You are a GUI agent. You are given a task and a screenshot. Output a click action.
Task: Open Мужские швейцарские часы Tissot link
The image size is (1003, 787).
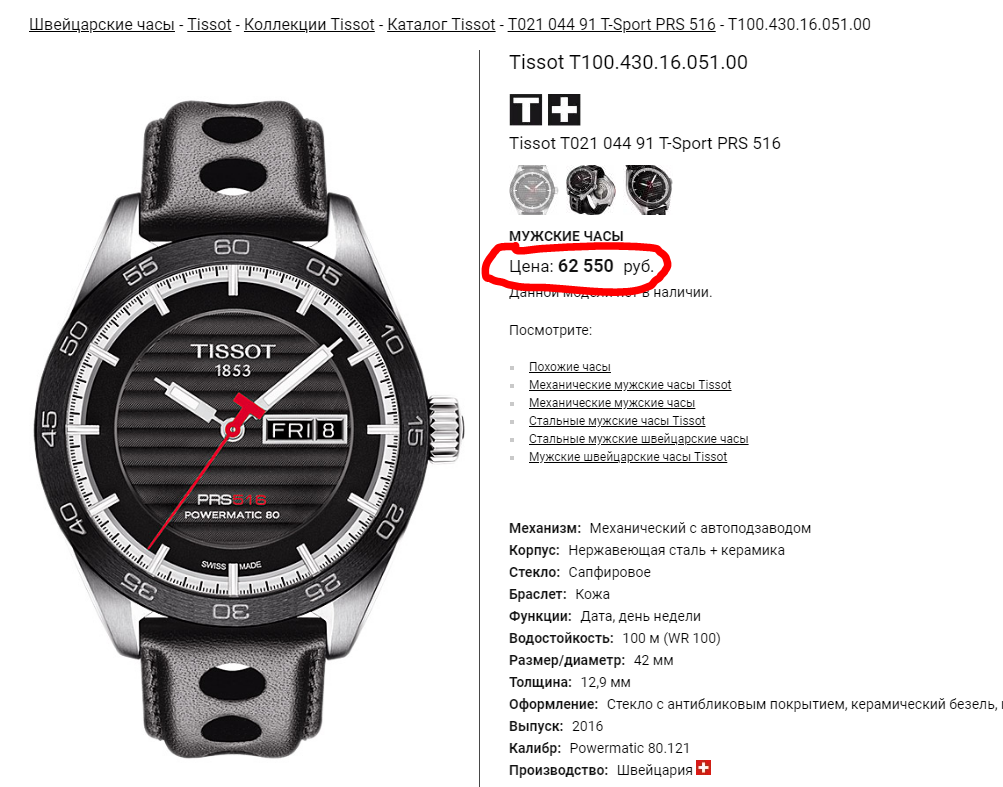[628, 456]
